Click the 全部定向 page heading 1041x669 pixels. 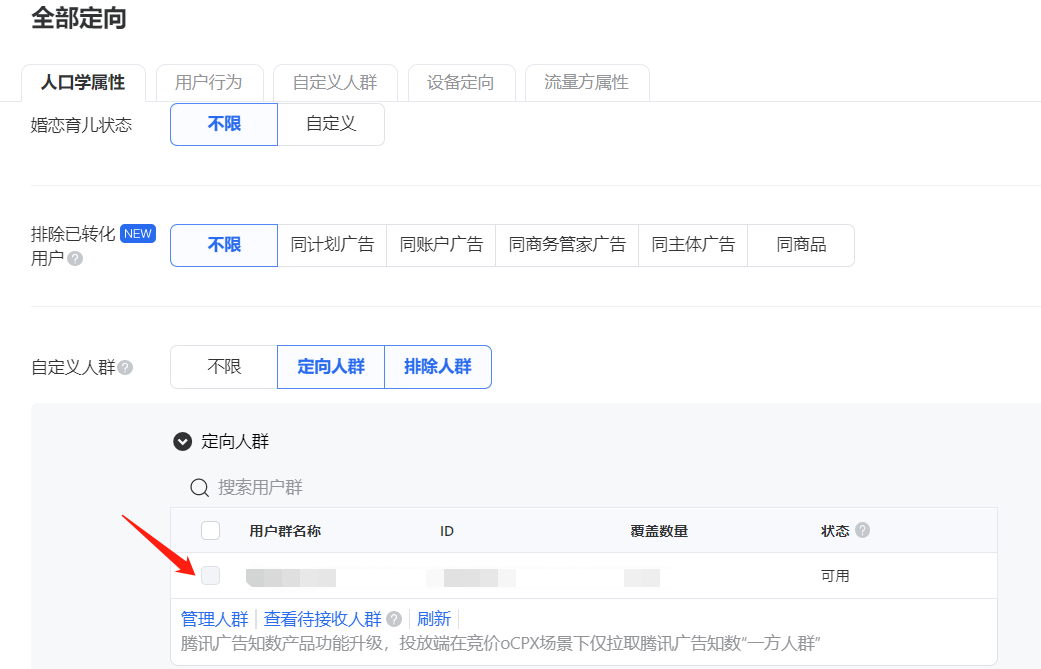(x=79, y=18)
